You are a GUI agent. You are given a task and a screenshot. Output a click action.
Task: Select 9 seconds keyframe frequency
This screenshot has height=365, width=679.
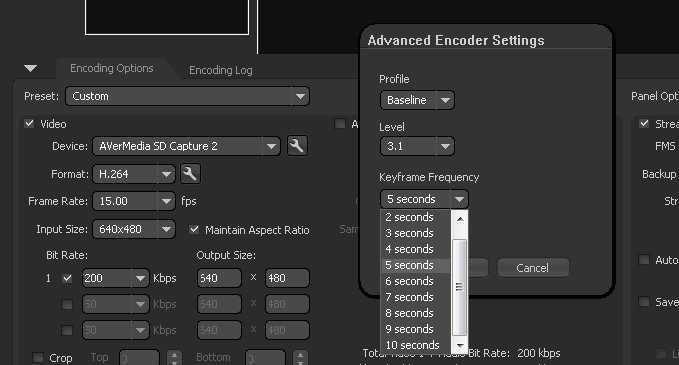click(416, 329)
